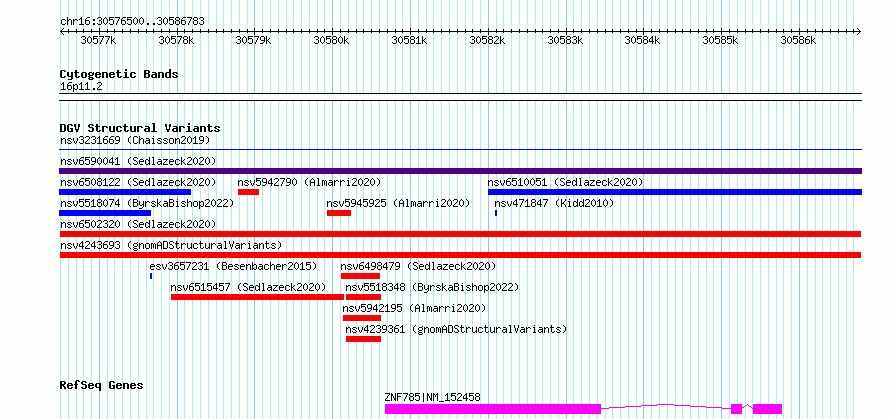The height and width of the screenshot is (419, 890).
Task: Click the left arrowhead of the ruler
Action: tap(62, 31)
